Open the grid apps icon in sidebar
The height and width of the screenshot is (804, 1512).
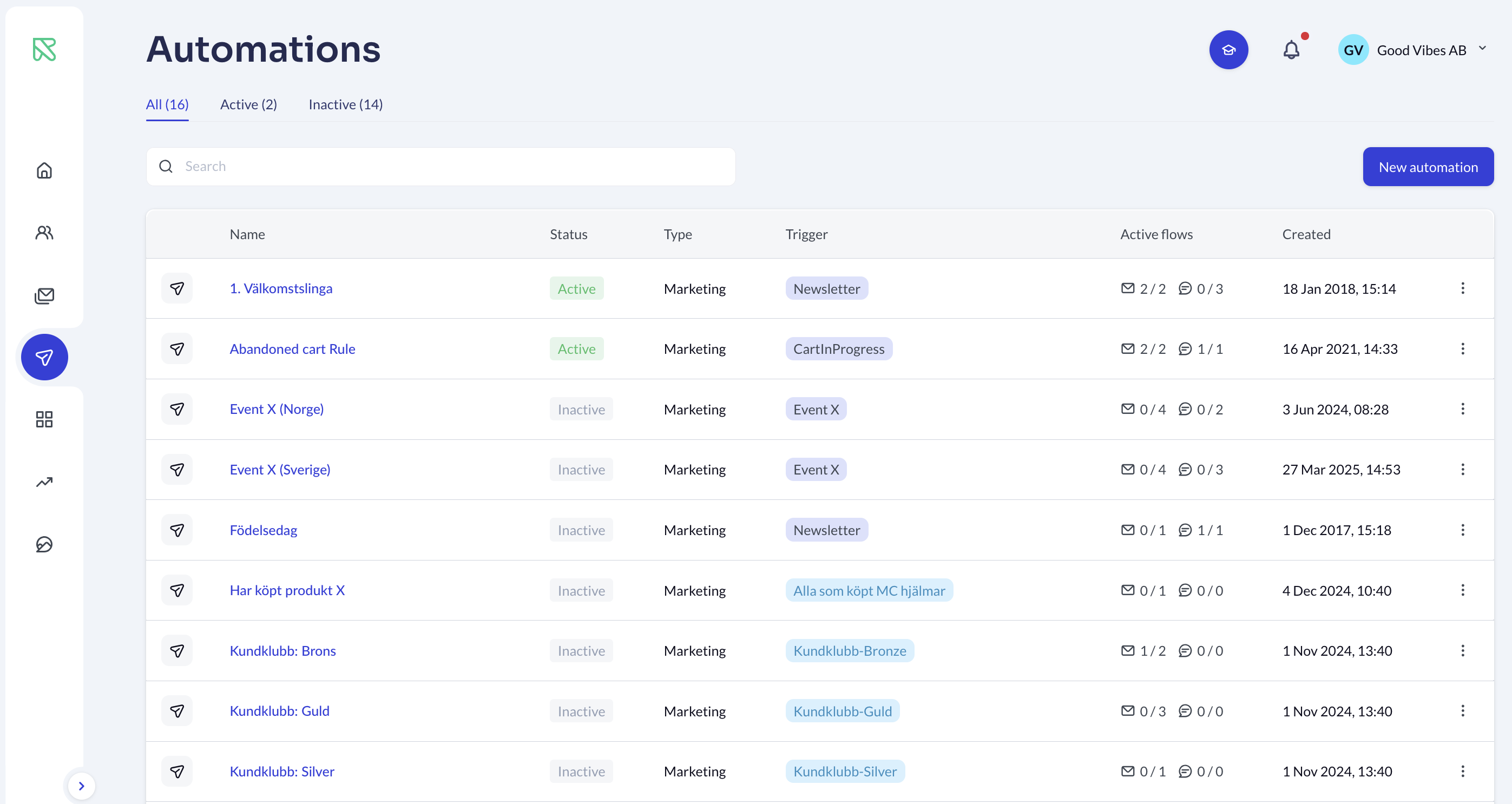tap(44, 419)
